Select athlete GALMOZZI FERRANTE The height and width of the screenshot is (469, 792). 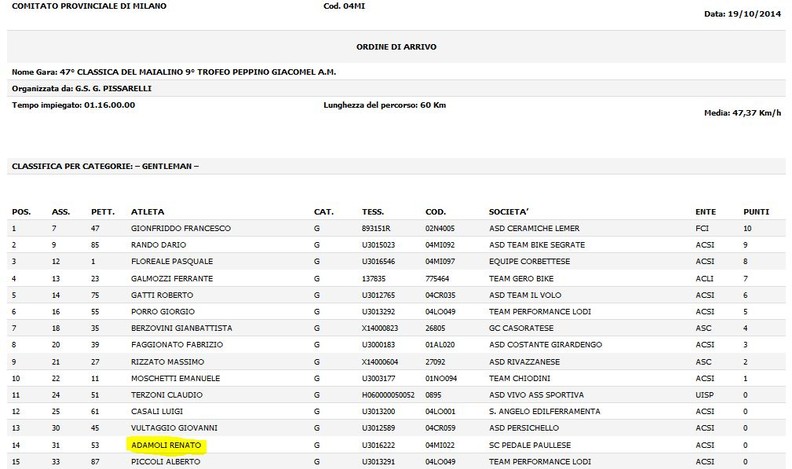click(x=172, y=279)
